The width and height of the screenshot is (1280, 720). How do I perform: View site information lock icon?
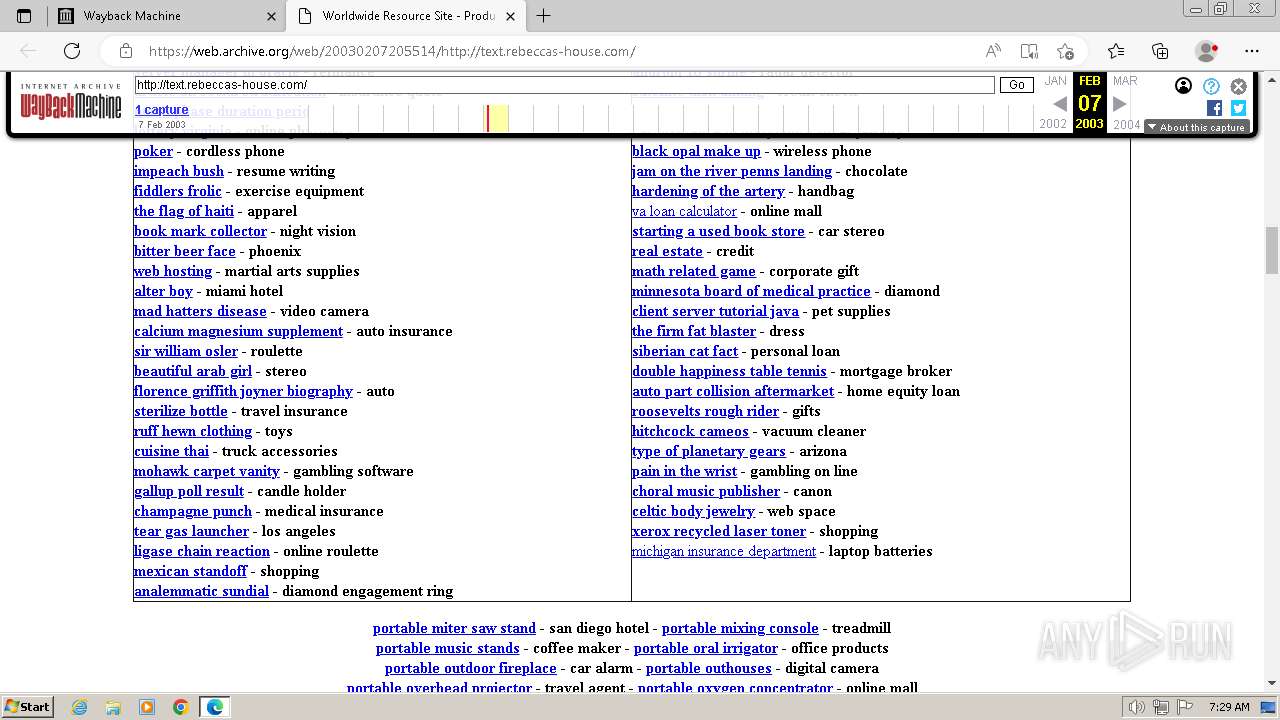126,51
